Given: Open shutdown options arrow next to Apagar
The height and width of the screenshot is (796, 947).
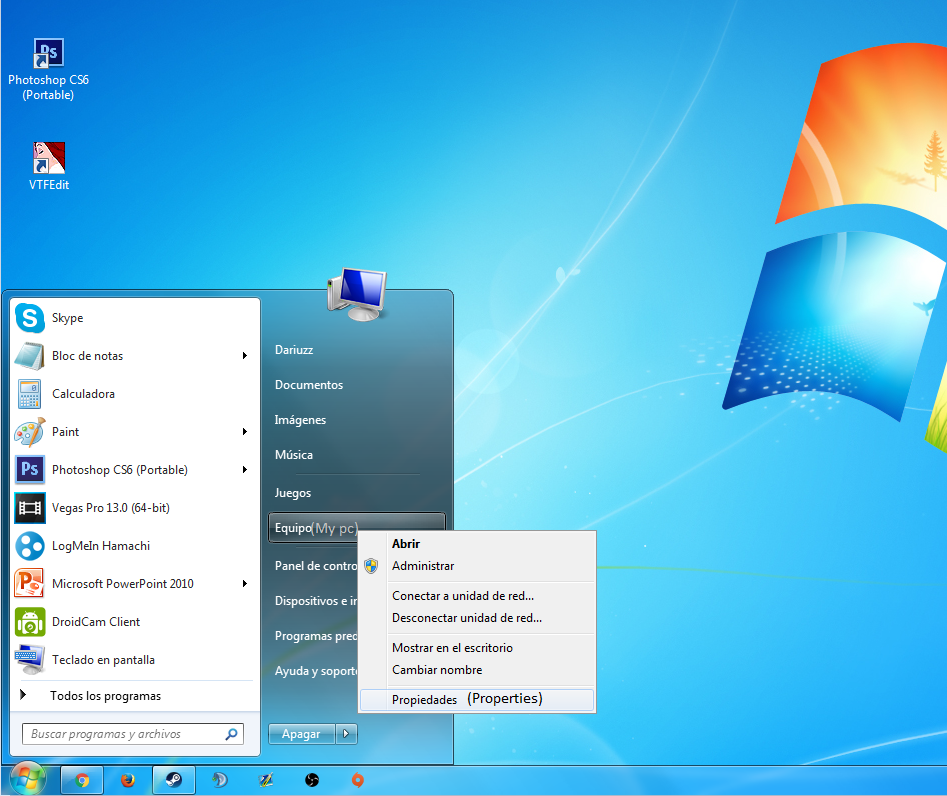Looking at the screenshot, I should pyautogui.click(x=346, y=734).
